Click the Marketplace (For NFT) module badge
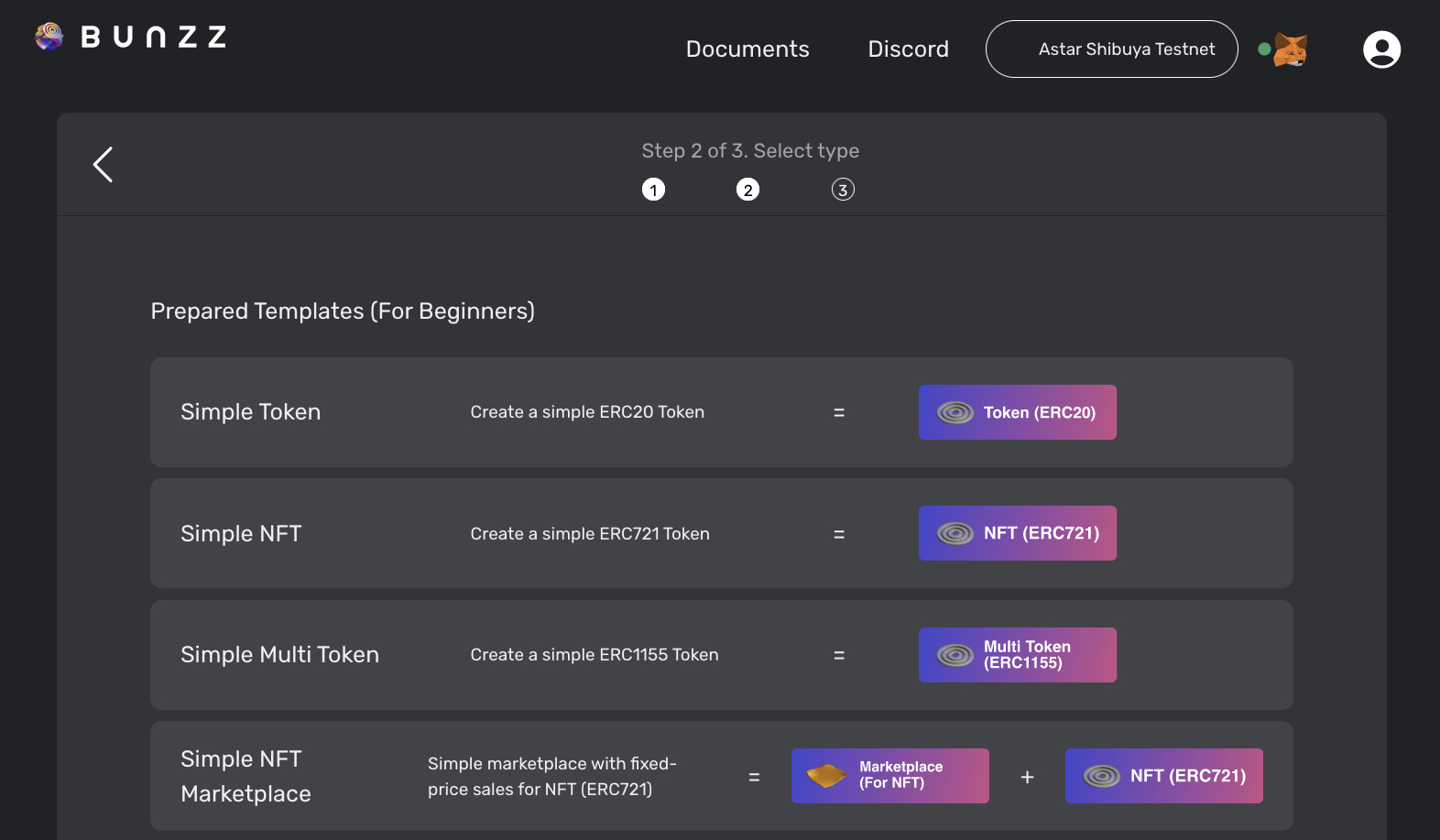1440x840 pixels. point(889,776)
